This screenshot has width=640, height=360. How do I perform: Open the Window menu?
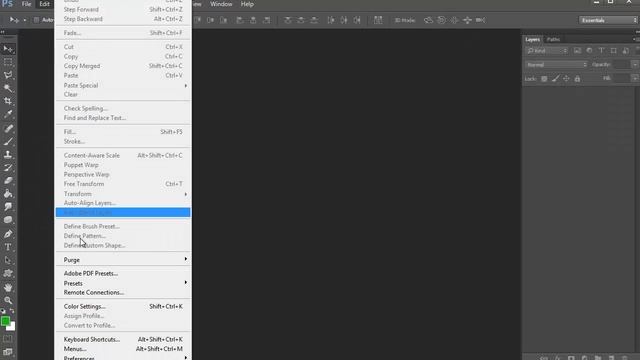[221, 4]
